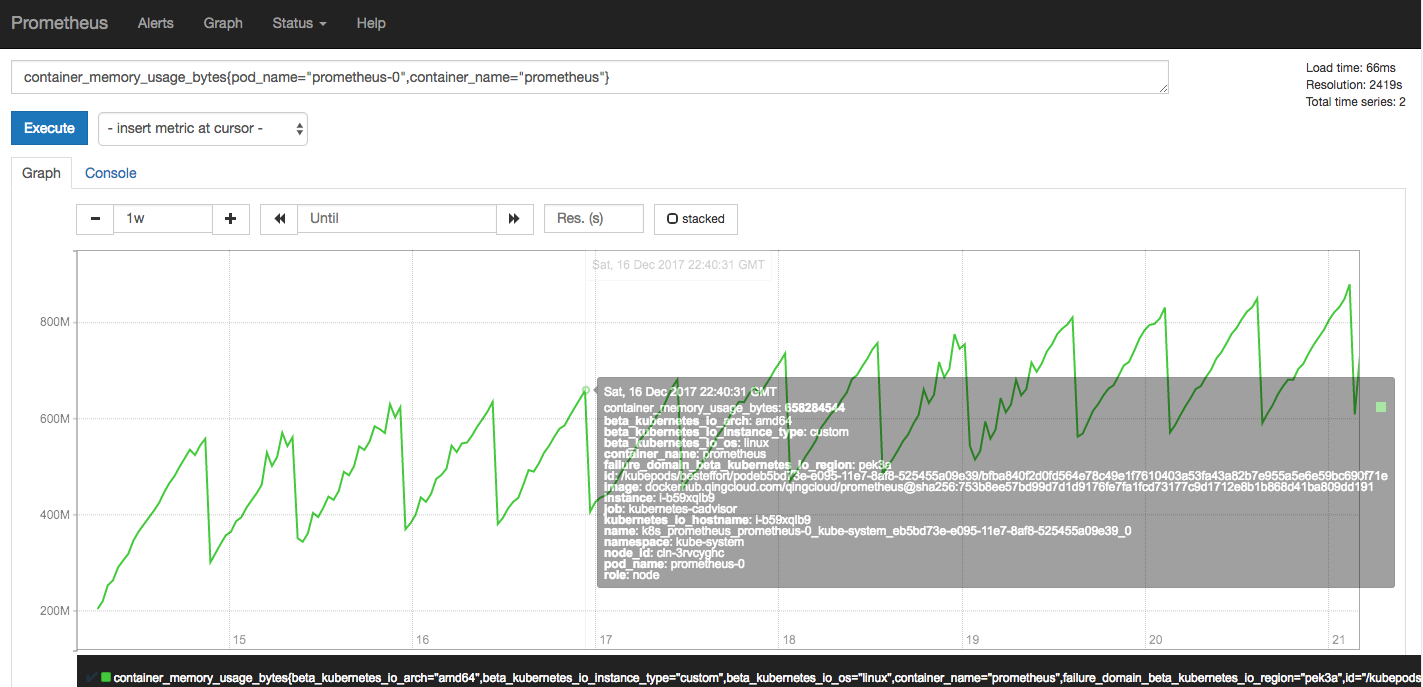Switch to the Console tab
Screen dimensions: 1423x687
110,173
